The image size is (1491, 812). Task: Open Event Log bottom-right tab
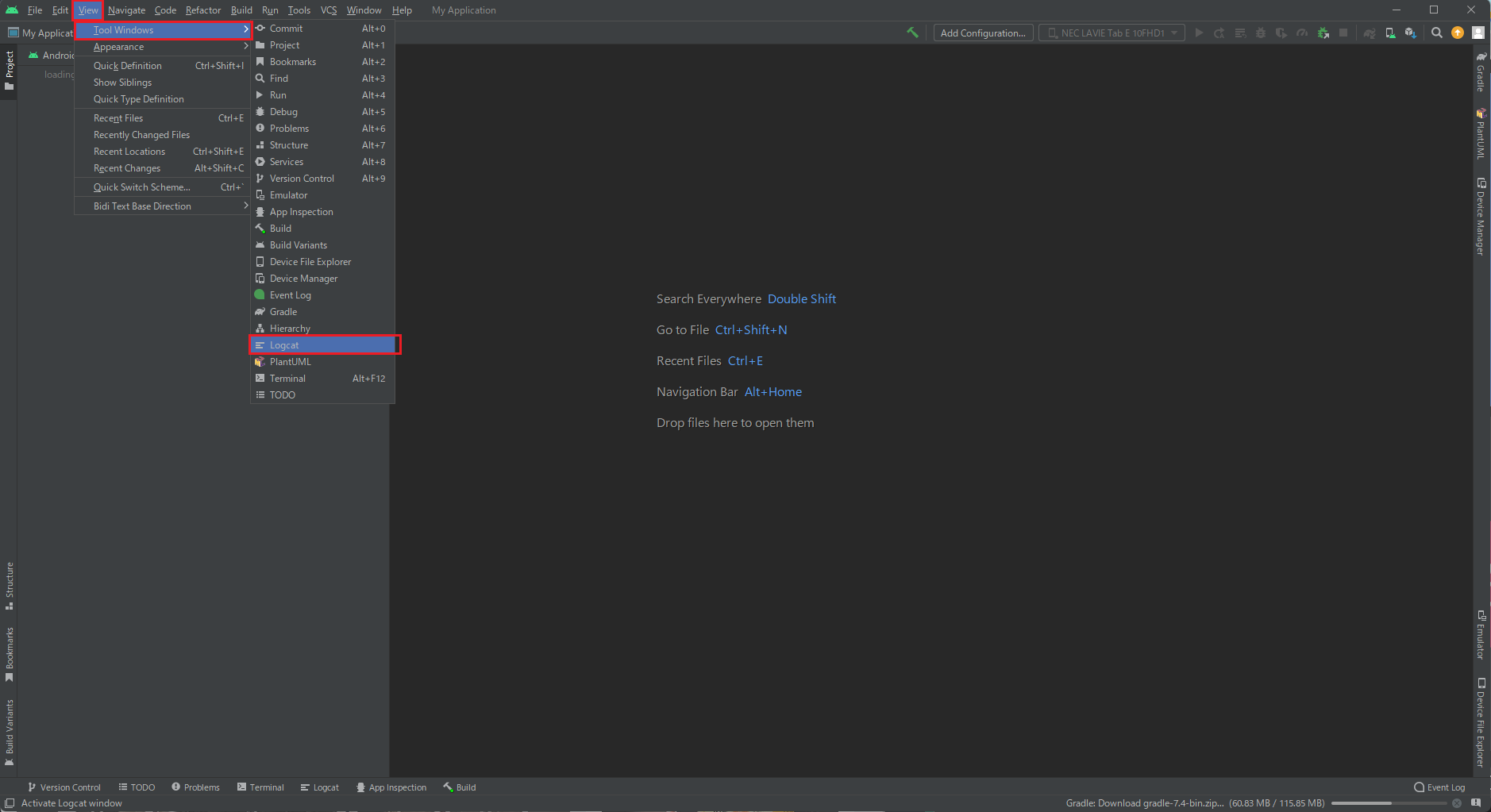point(1439,787)
